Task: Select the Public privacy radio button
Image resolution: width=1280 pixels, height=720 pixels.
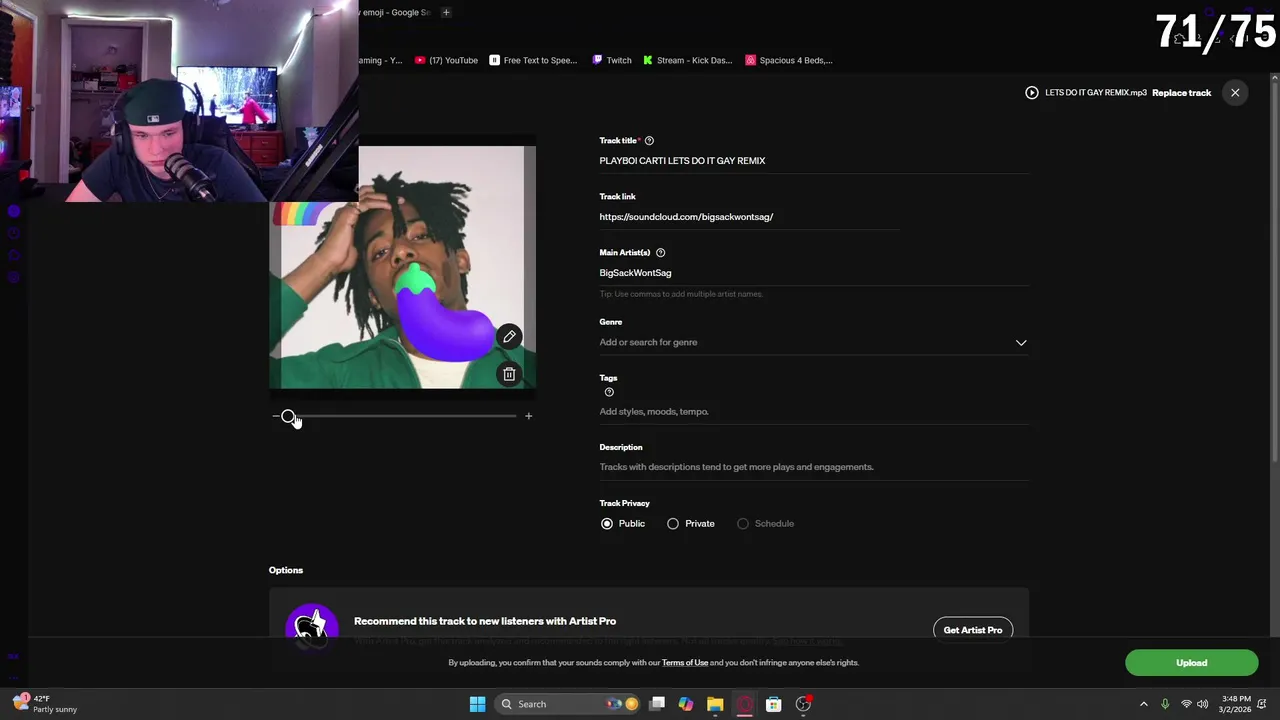Action: 607,524
